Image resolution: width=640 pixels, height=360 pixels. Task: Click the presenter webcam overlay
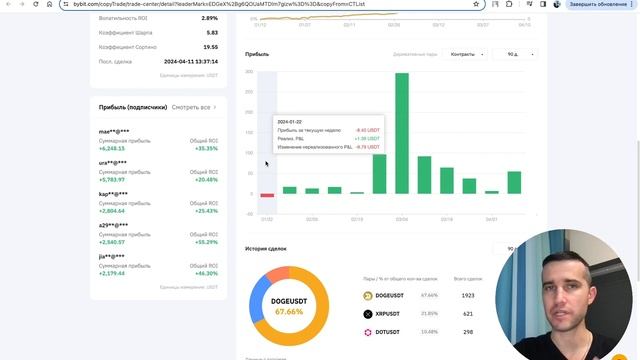click(x=564, y=295)
